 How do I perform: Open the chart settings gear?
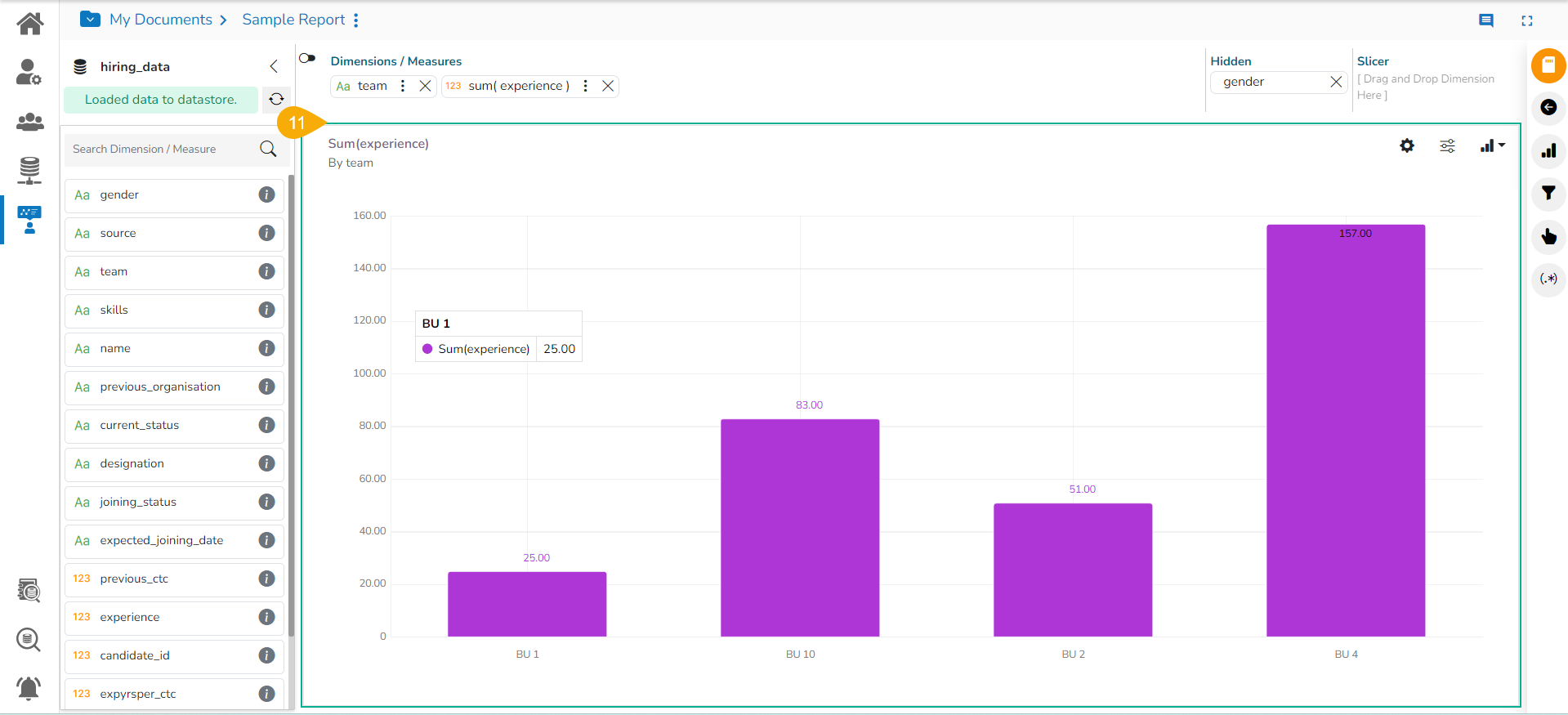point(1406,145)
